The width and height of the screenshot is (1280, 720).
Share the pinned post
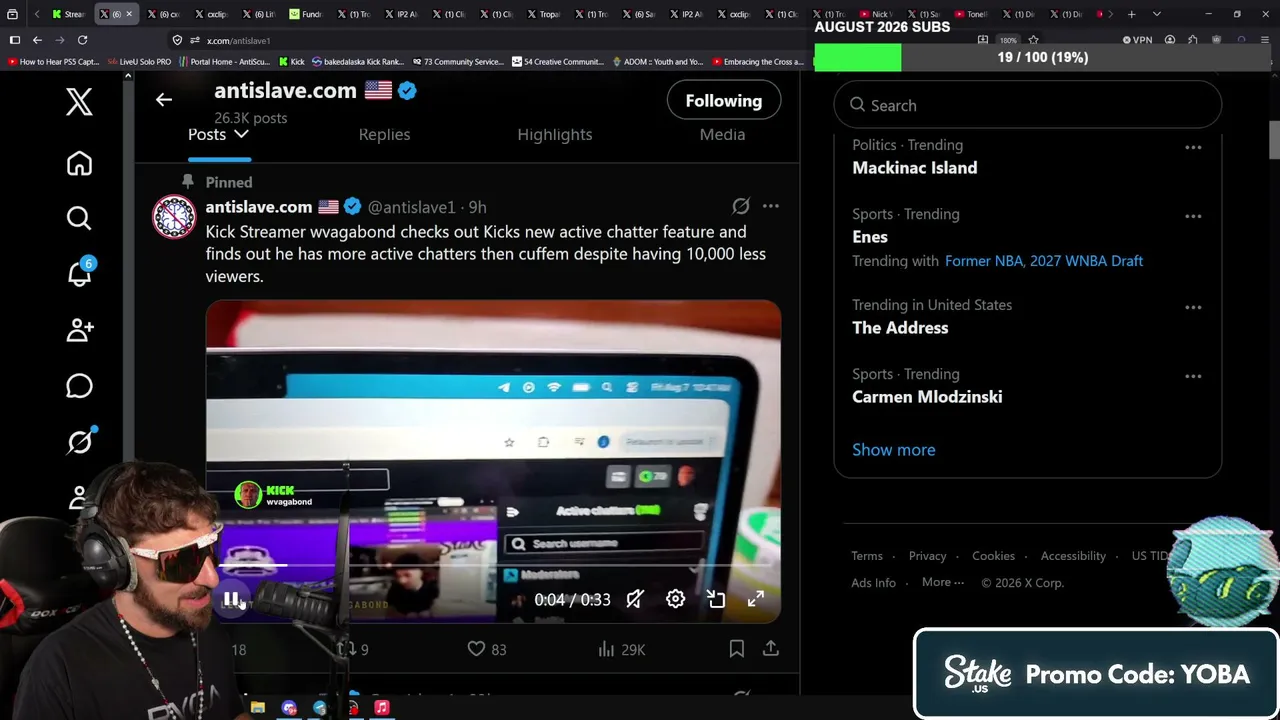(771, 649)
